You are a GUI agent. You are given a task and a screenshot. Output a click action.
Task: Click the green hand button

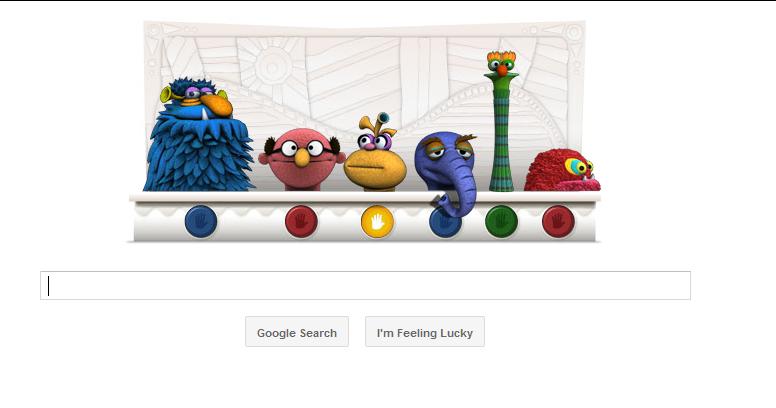pyautogui.click(x=501, y=221)
